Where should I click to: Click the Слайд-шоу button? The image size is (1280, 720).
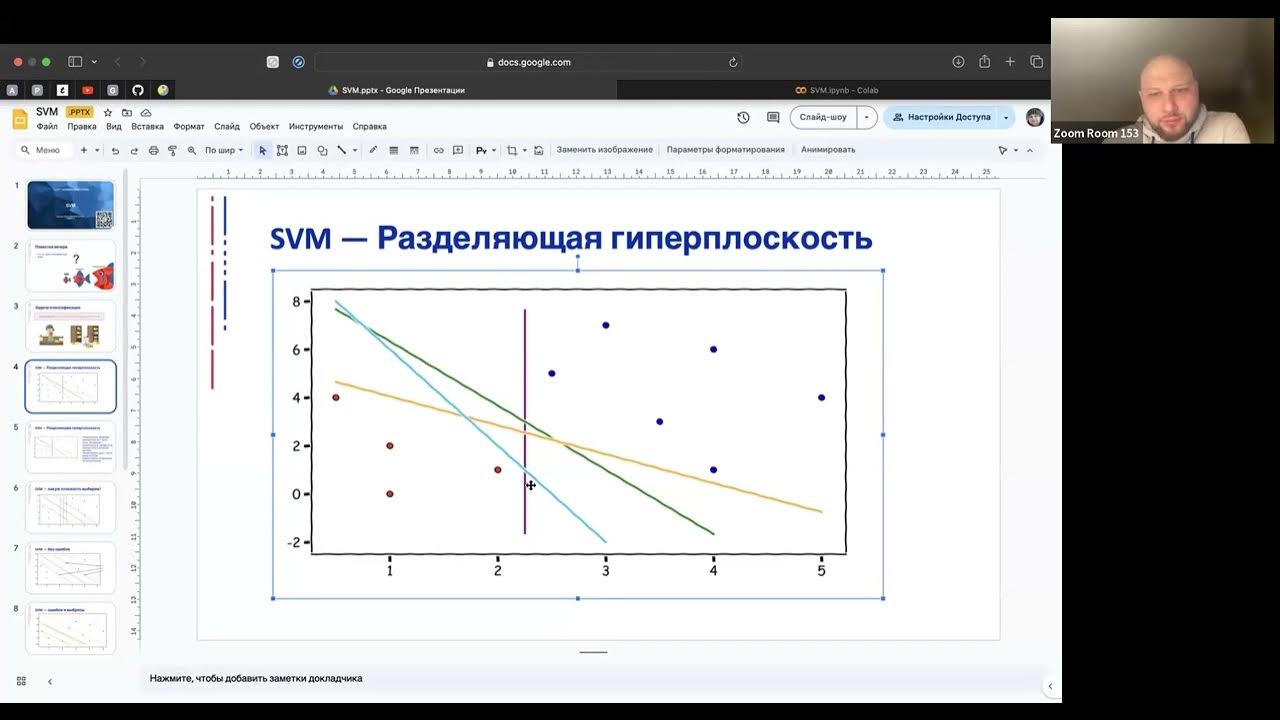pyautogui.click(x=823, y=117)
